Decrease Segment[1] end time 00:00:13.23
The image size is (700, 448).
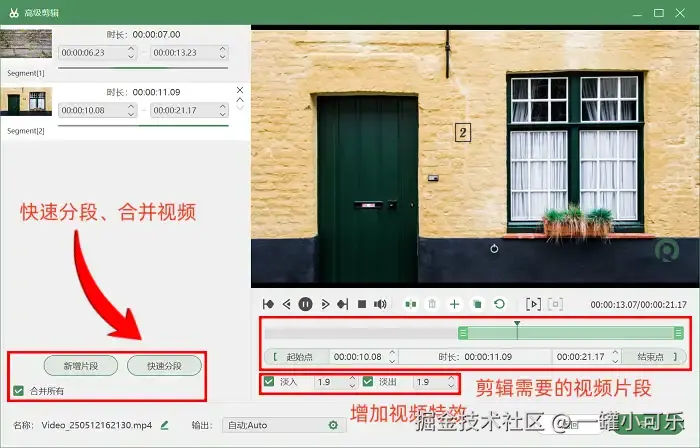click(223, 57)
